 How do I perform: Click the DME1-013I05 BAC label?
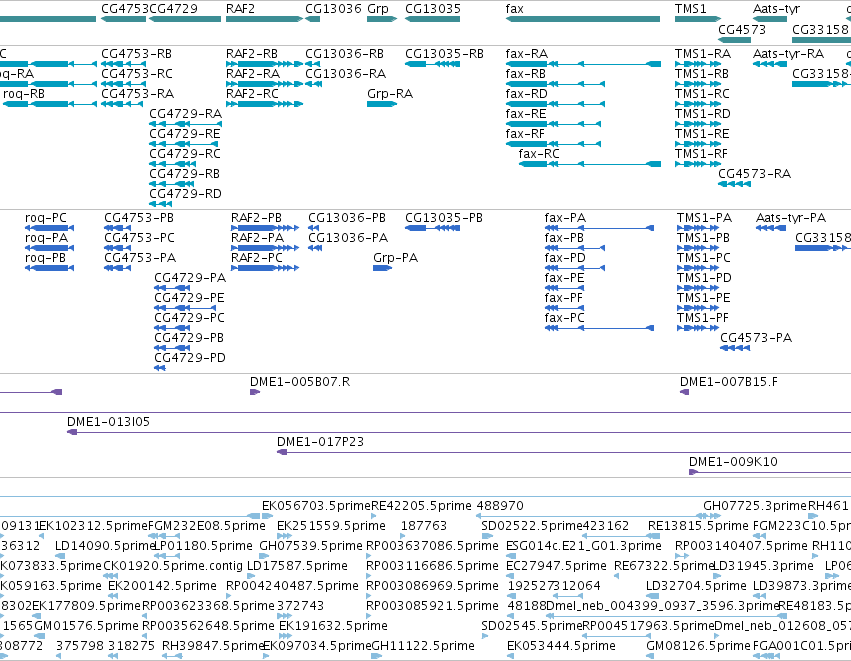(108, 422)
